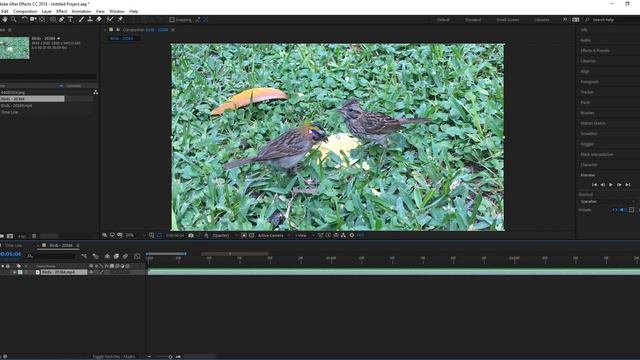Switch to the Time Line timeline tab
640x360 pixels.
[x=13, y=245]
